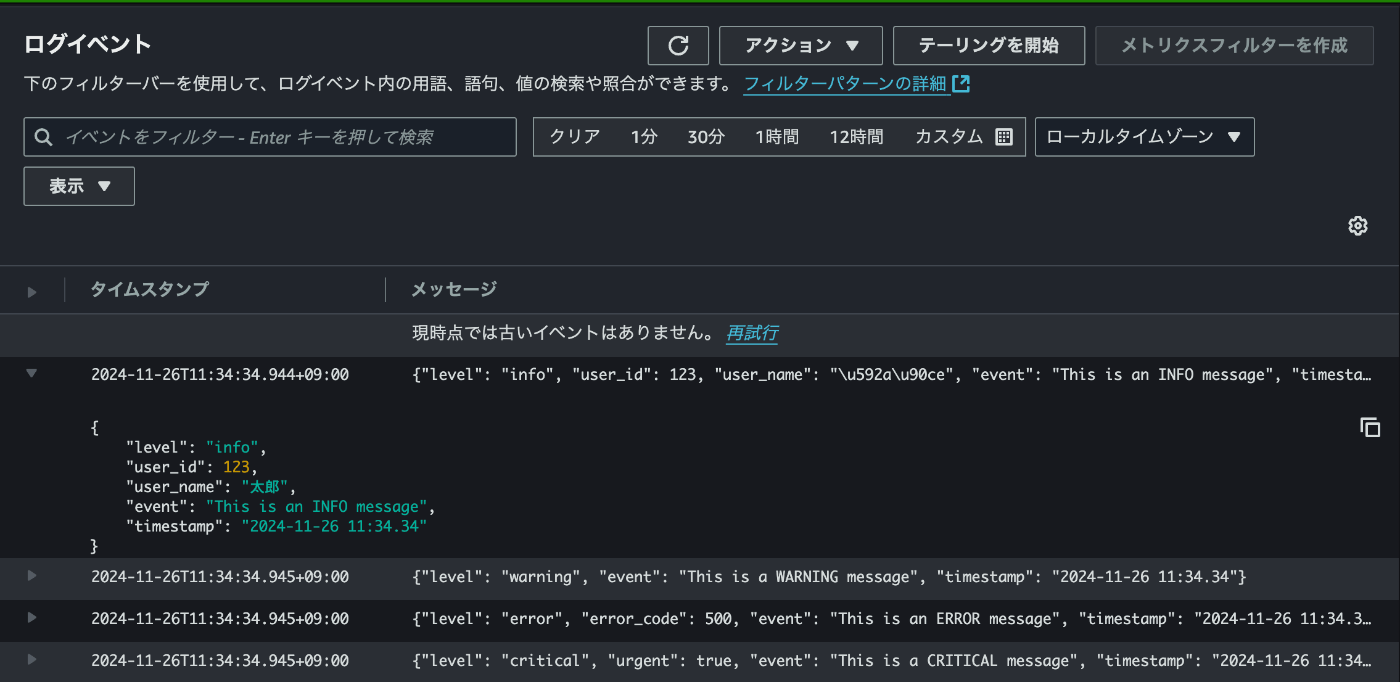Focus the イベントをフィルター search field

[270, 137]
